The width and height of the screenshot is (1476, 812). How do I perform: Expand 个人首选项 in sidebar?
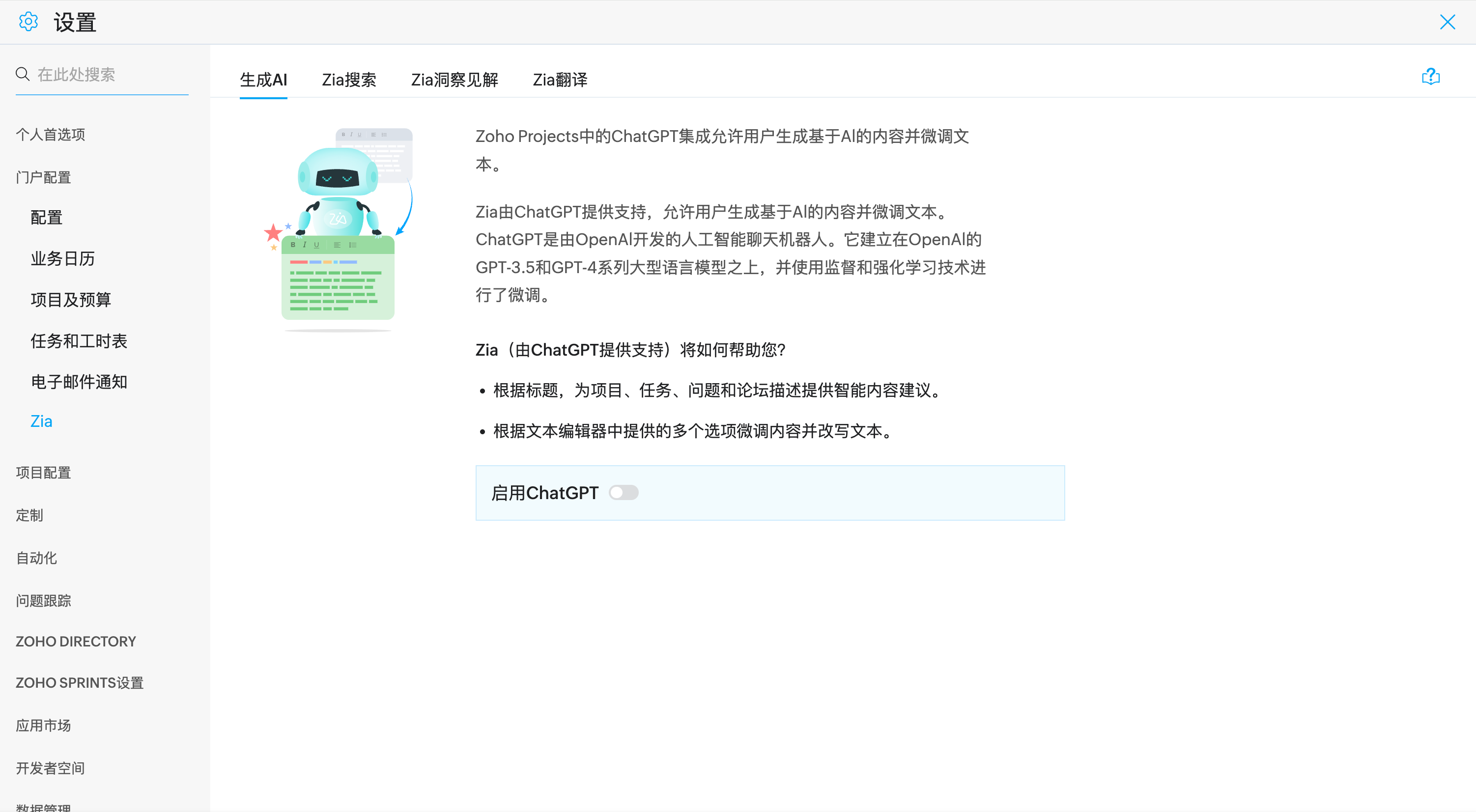click(51, 135)
